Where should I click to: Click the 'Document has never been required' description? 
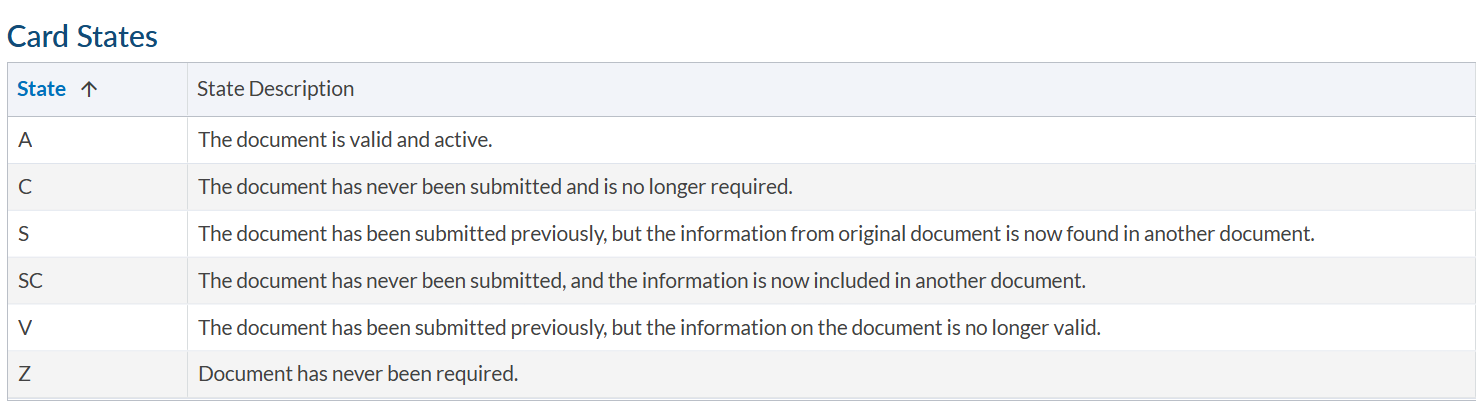(358, 375)
